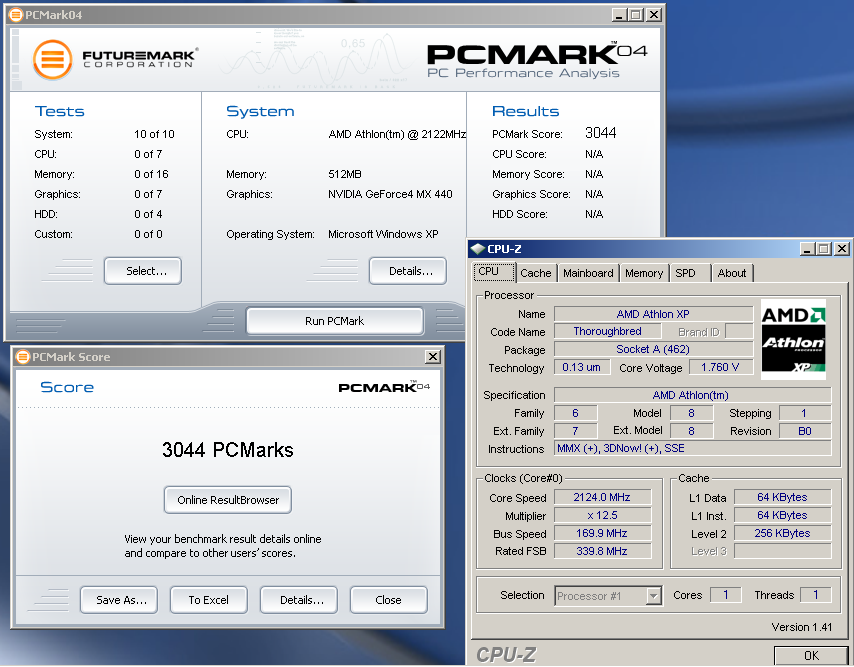Click the Graphics text NVIDIA GeForce4 MX 440
This screenshot has width=854, height=667.
click(390, 194)
